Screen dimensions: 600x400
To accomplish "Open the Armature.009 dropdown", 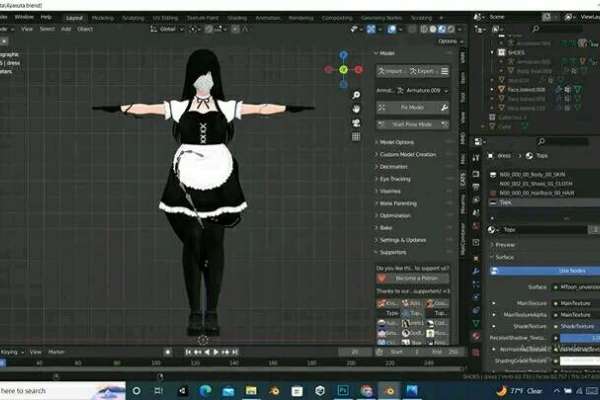I will 422,91.
